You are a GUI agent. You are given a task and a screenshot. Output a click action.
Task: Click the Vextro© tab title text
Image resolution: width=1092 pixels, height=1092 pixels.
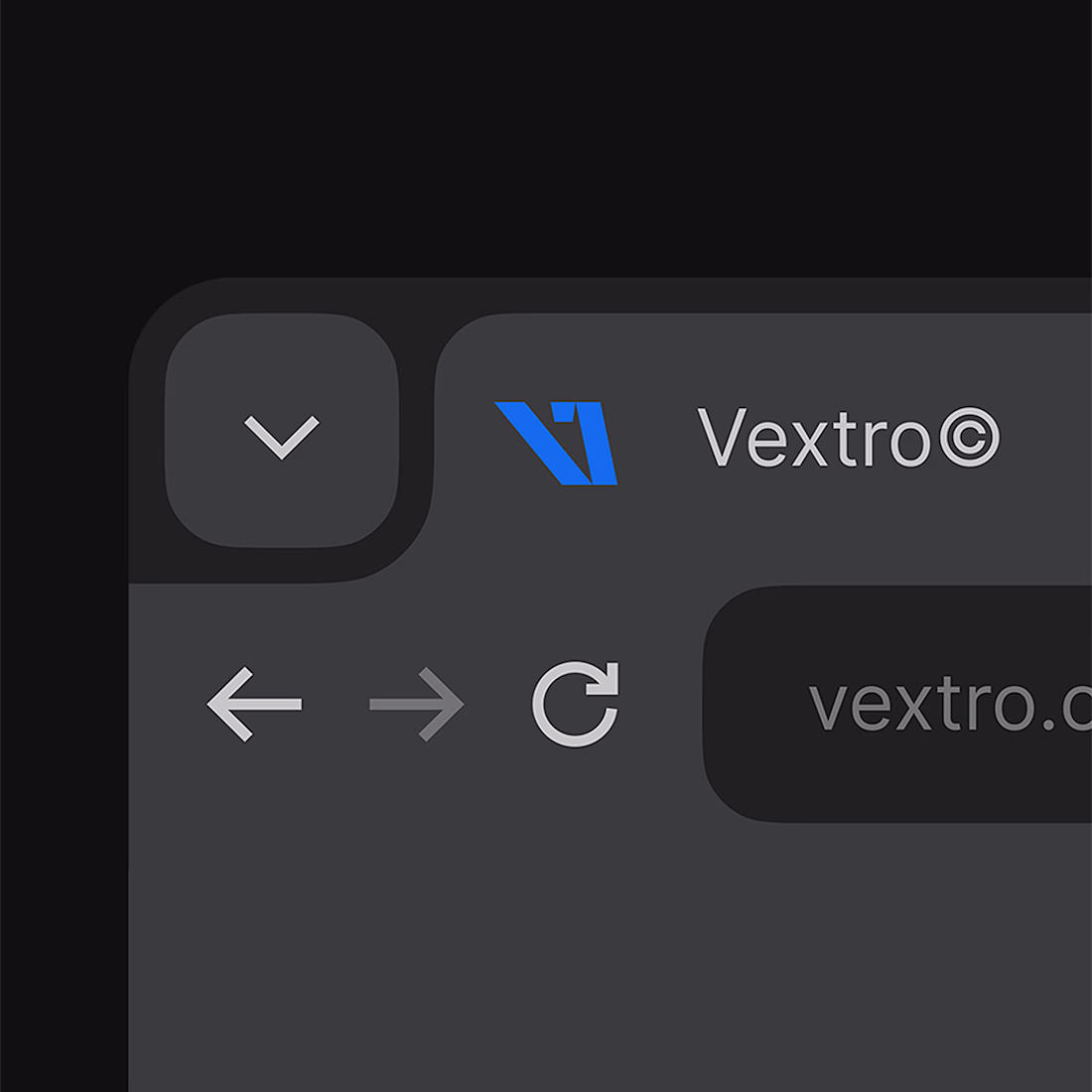(848, 438)
